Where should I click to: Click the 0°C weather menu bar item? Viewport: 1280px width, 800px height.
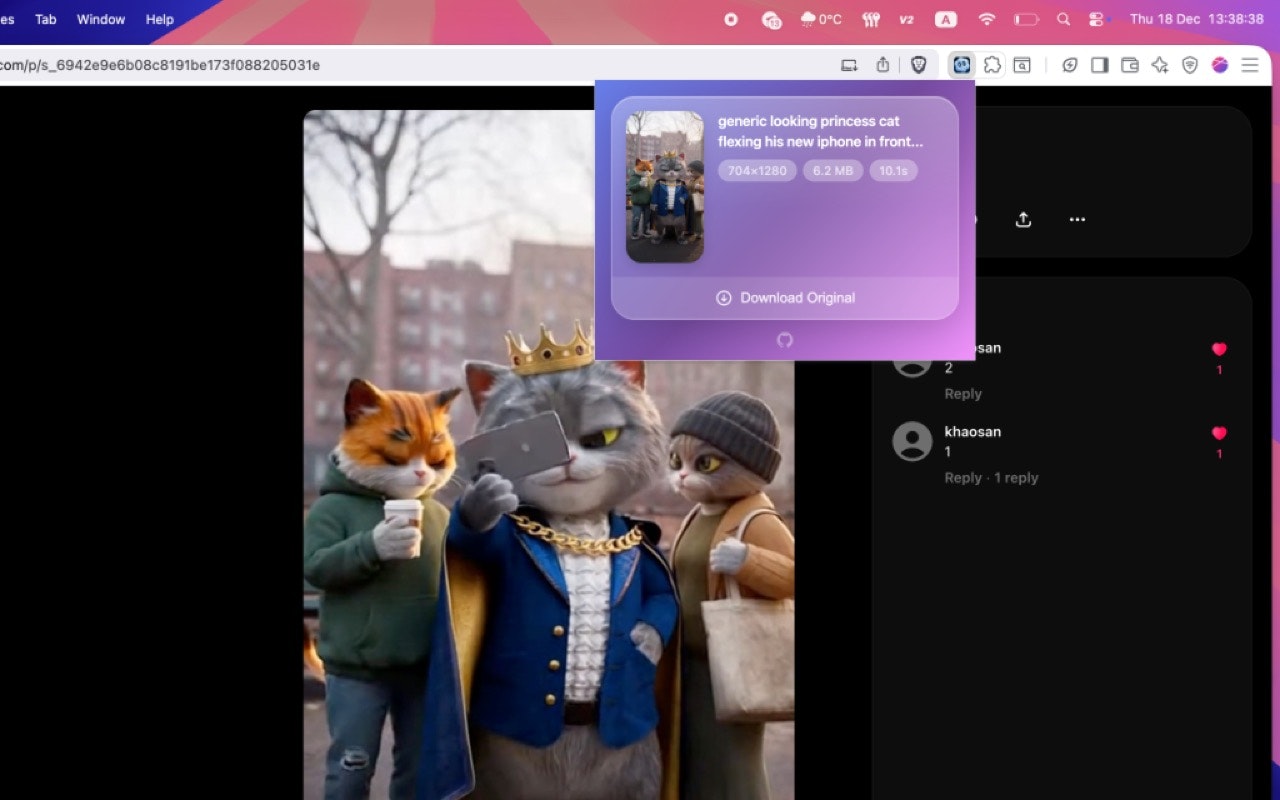[x=821, y=19]
